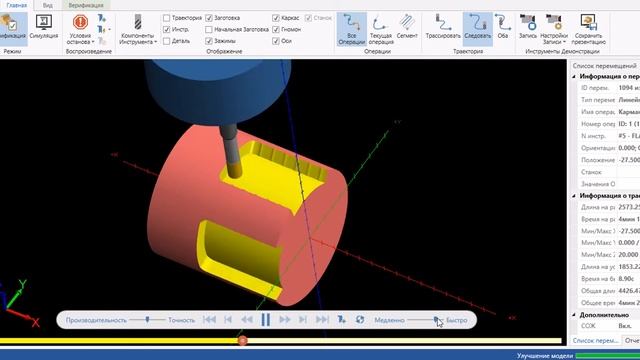Enable Трассировать trajectory mode
640x360 pixels.
(443, 27)
